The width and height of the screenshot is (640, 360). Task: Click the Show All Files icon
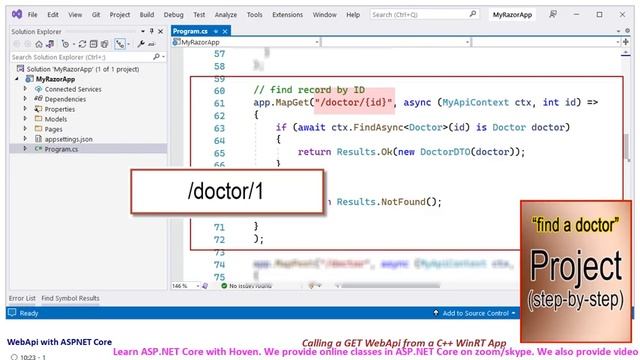point(104,44)
